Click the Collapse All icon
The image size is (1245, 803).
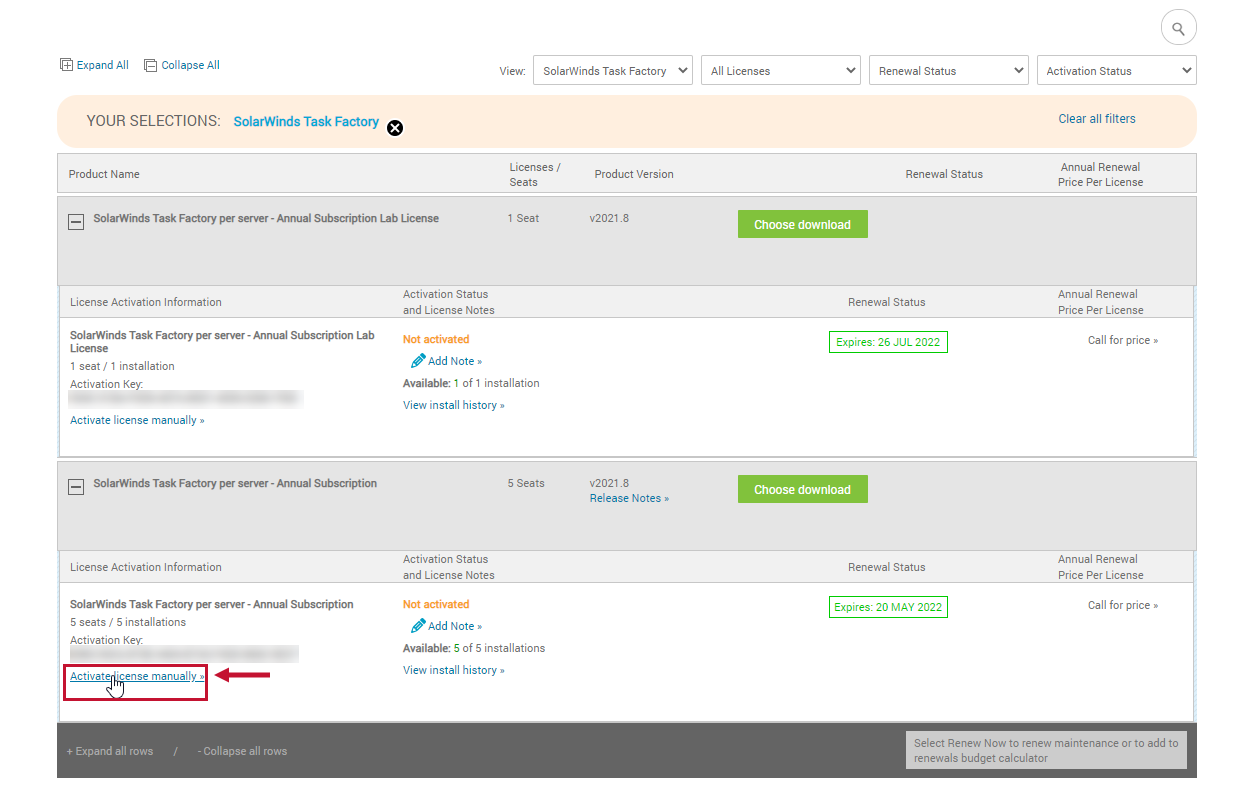[148, 64]
